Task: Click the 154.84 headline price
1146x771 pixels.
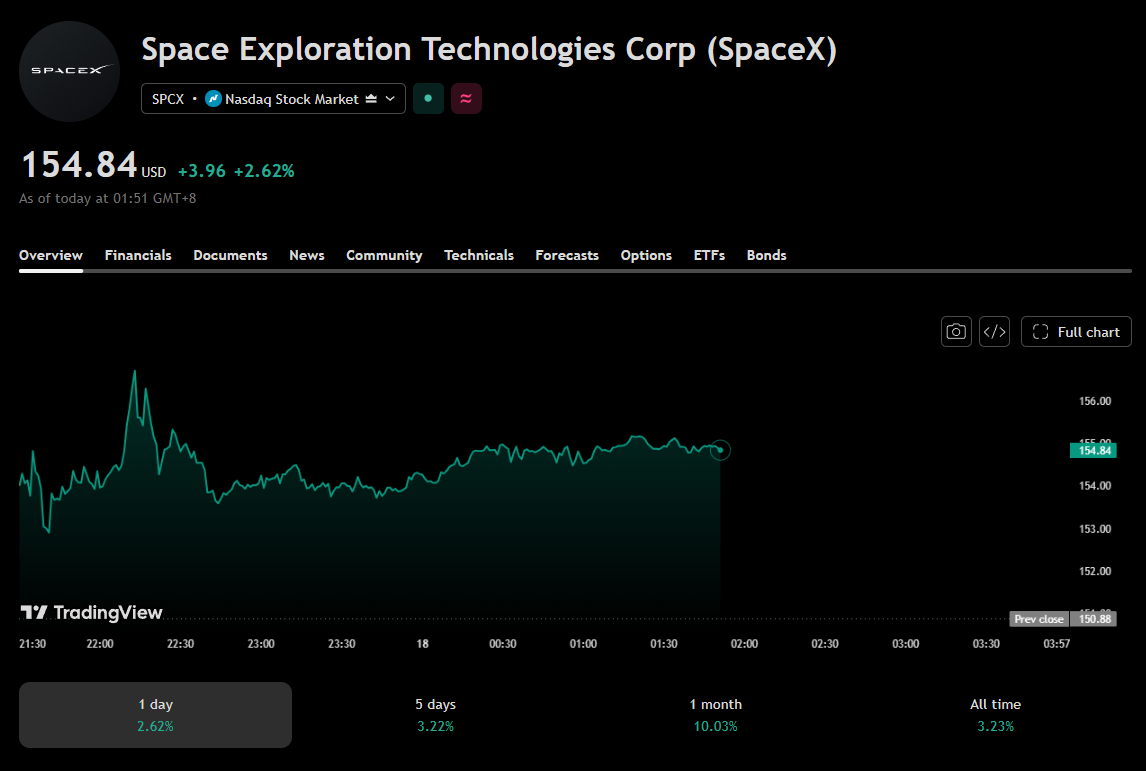Action: [x=80, y=164]
